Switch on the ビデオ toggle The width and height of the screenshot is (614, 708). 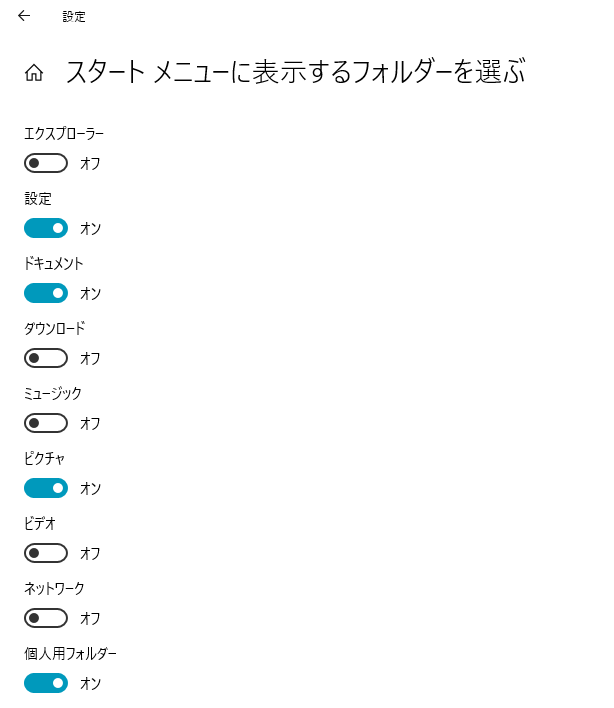pos(46,553)
